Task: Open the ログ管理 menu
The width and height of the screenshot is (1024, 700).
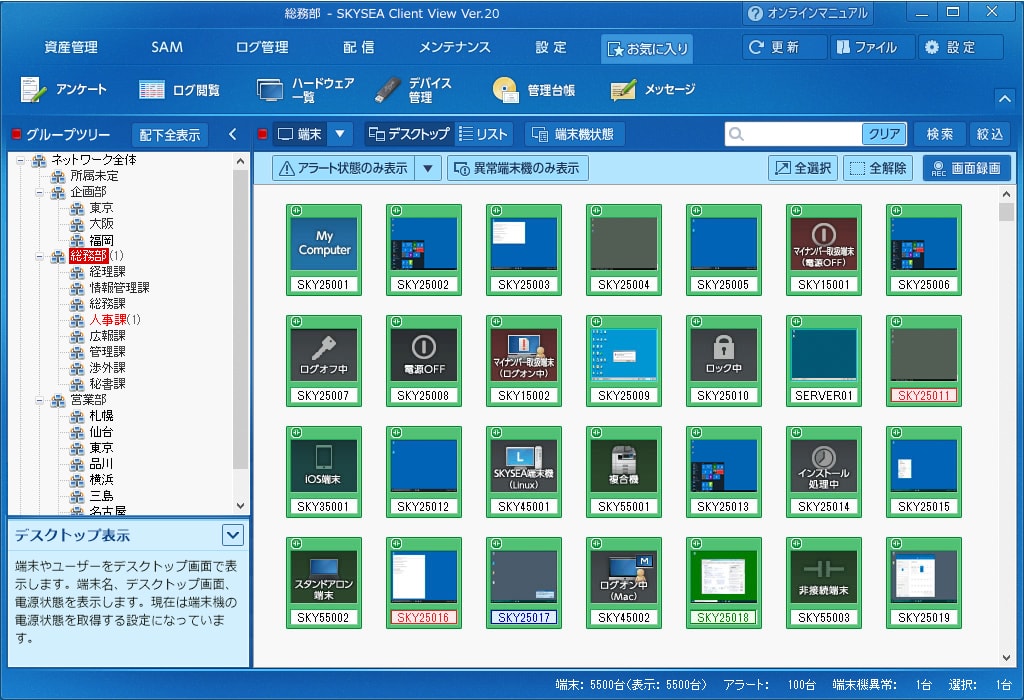Action: [262, 47]
